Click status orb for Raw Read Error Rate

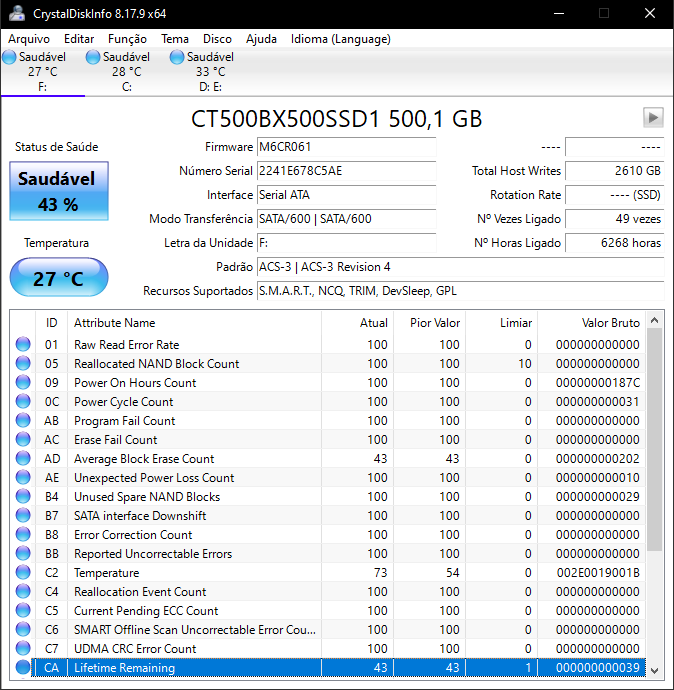23,344
